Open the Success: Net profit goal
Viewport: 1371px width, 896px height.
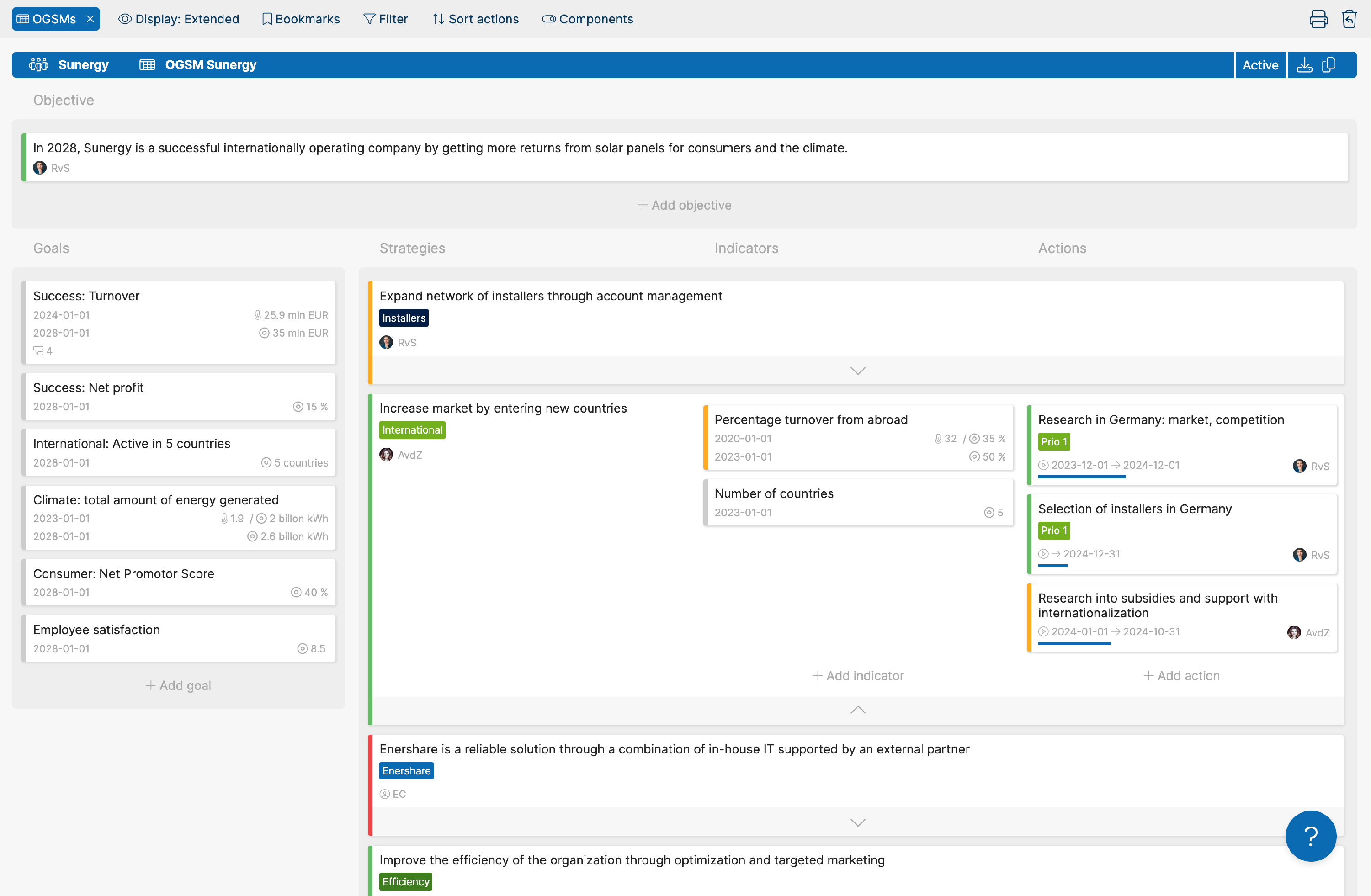pos(179,397)
